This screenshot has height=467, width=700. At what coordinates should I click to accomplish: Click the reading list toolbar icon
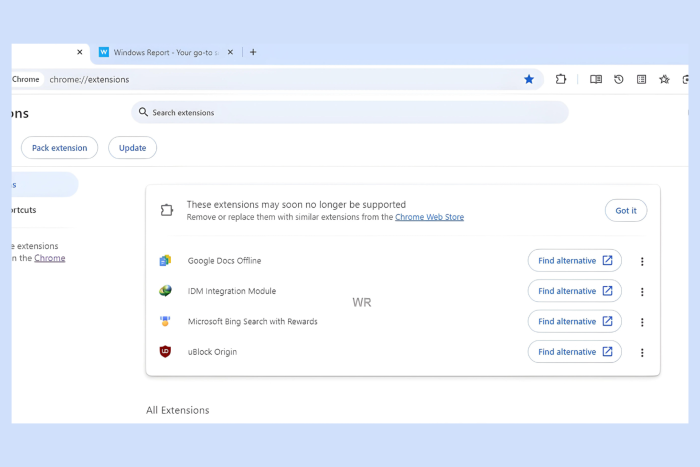pyautogui.click(x=642, y=79)
